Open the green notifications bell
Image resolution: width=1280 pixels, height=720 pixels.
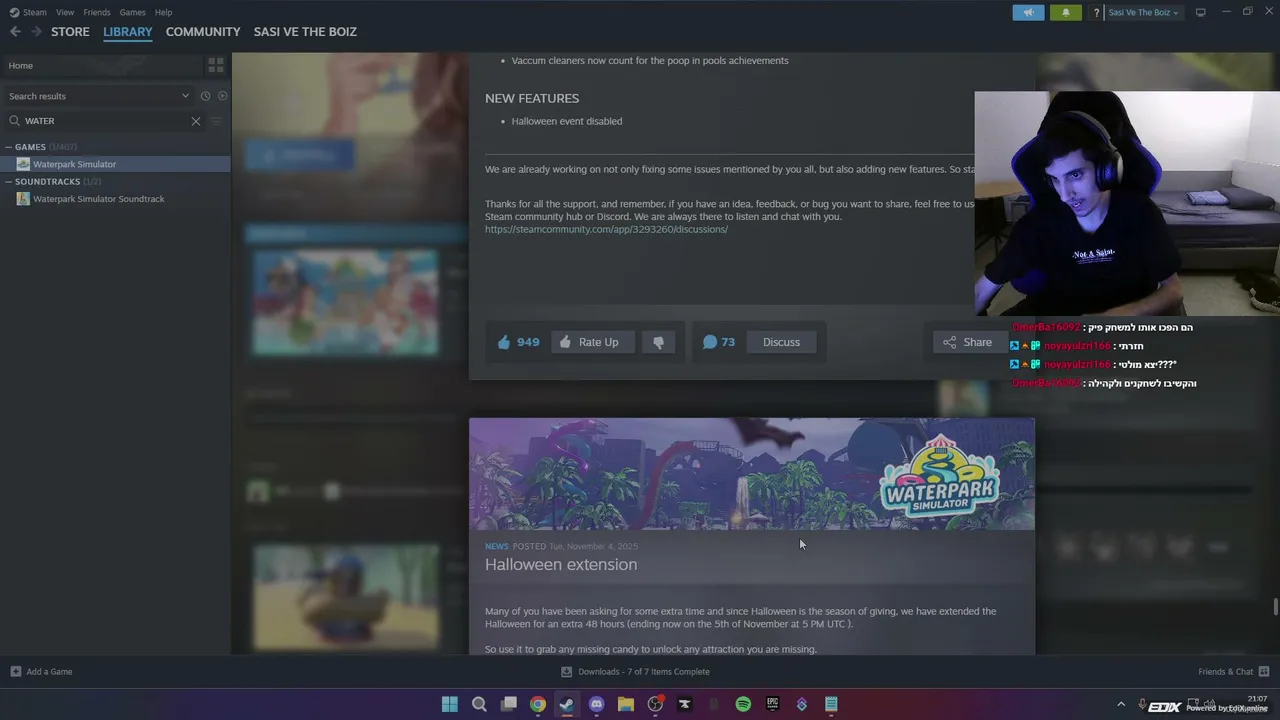click(1065, 12)
